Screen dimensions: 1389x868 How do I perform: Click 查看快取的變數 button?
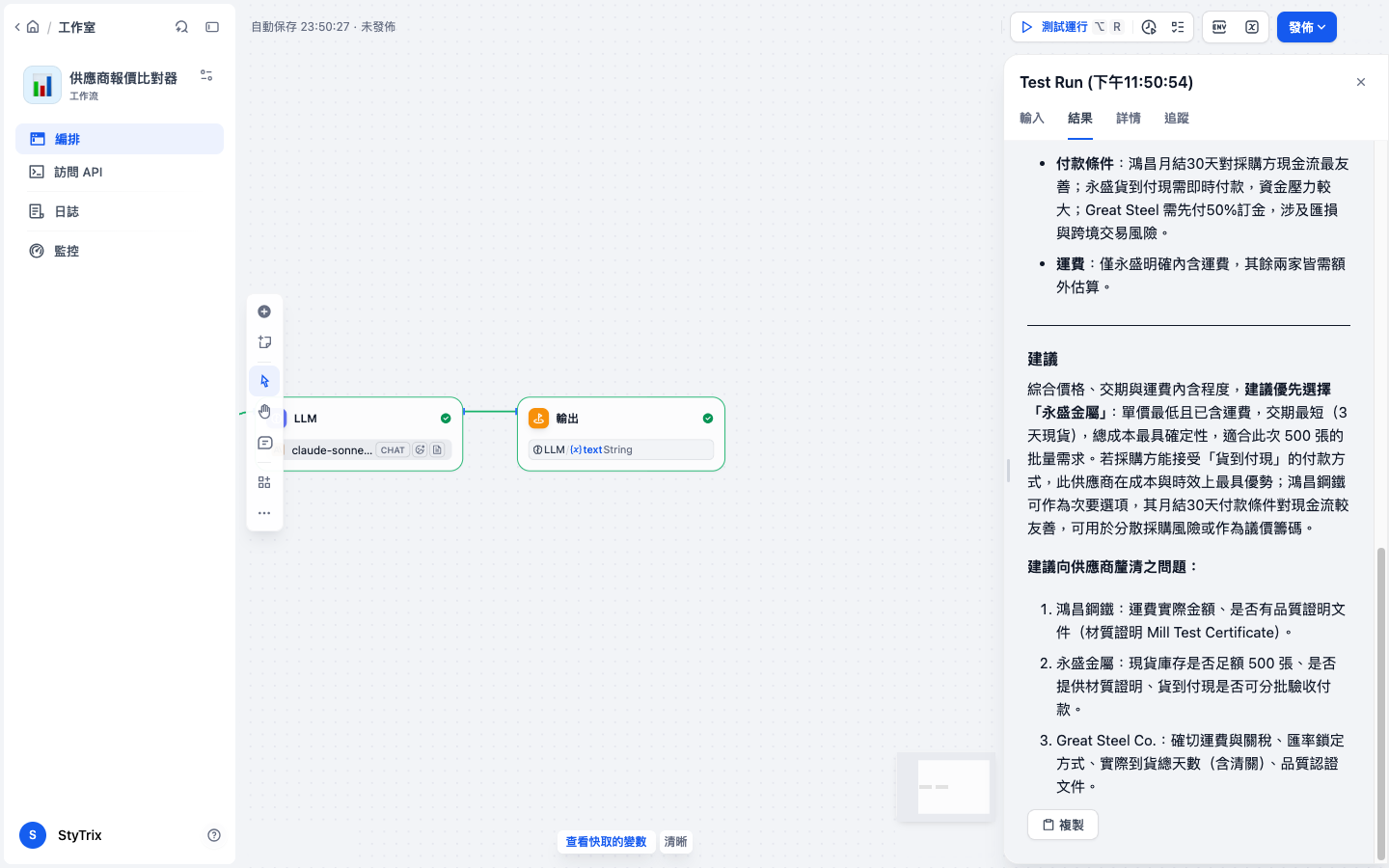click(606, 842)
